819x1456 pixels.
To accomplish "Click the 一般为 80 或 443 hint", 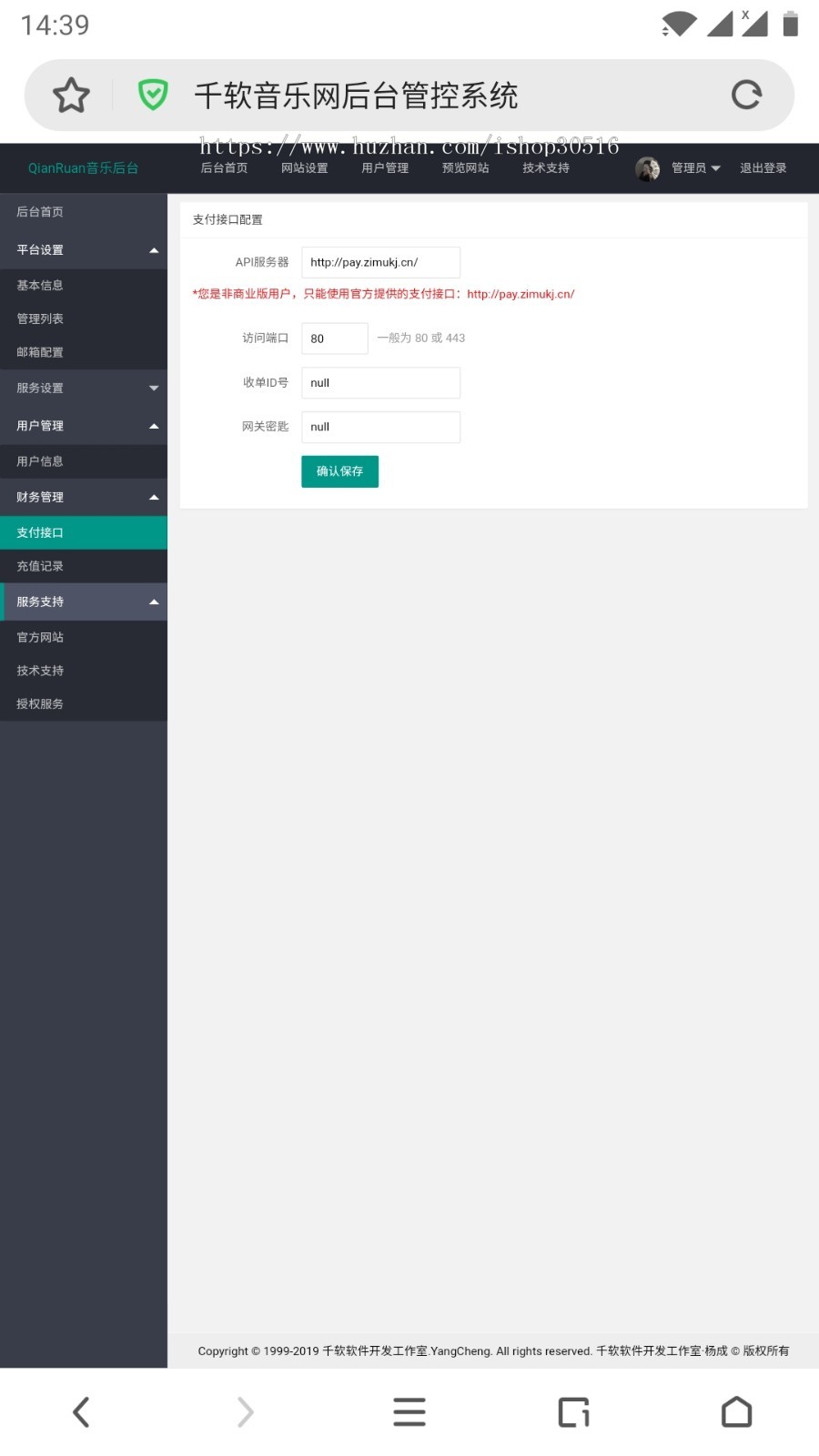I will [x=421, y=339].
